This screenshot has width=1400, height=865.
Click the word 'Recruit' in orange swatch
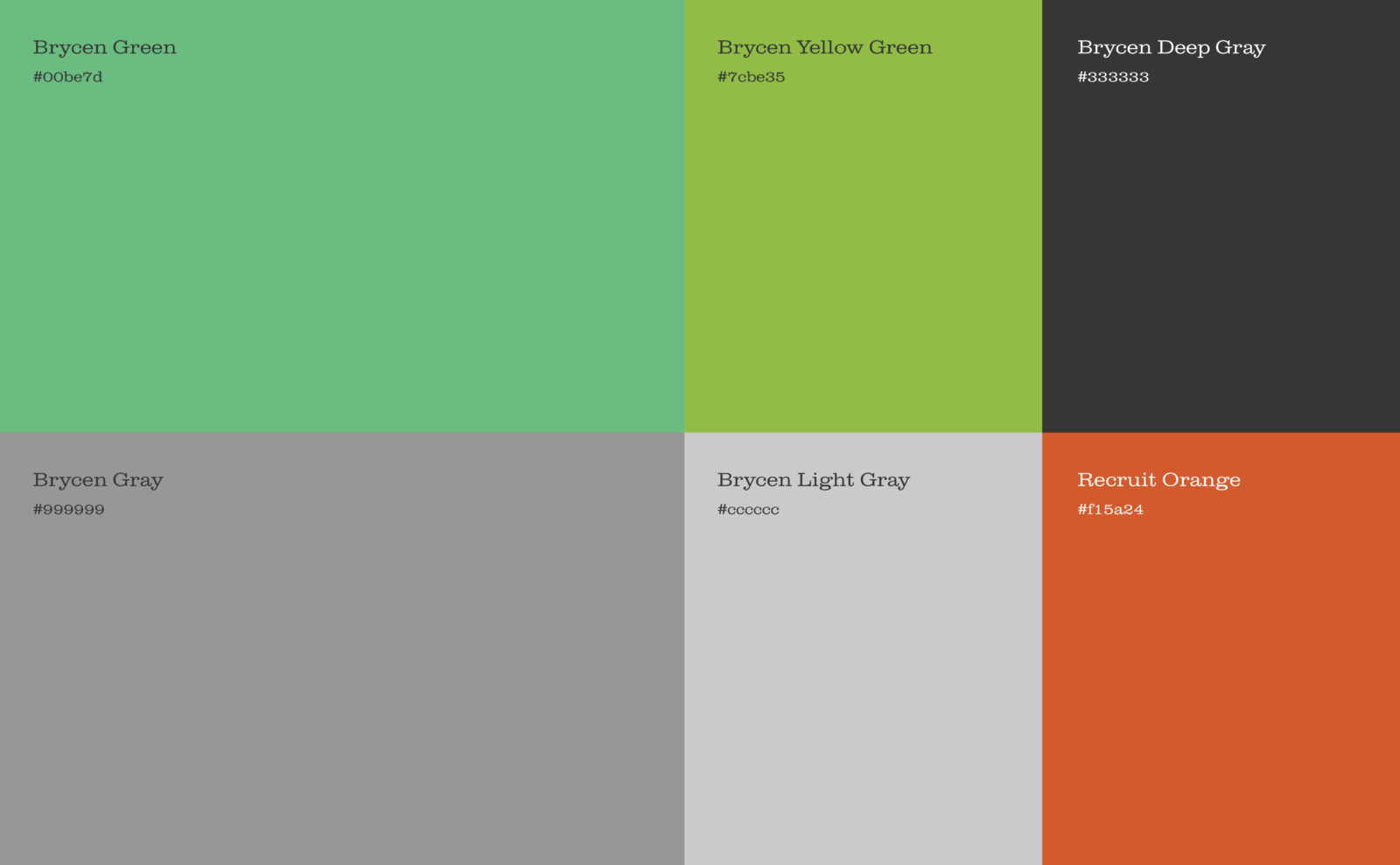click(1116, 480)
